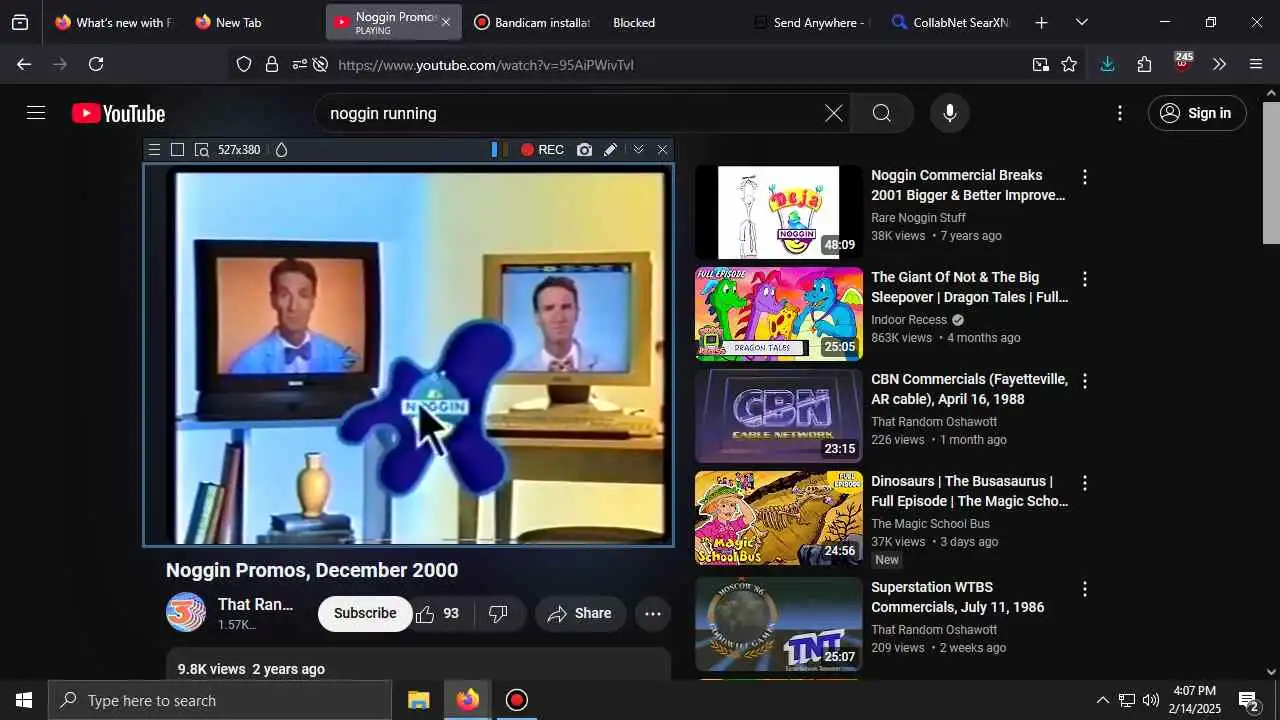Click the site security padlock icon
Image resolution: width=1280 pixels, height=720 pixels.
tap(271, 64)
